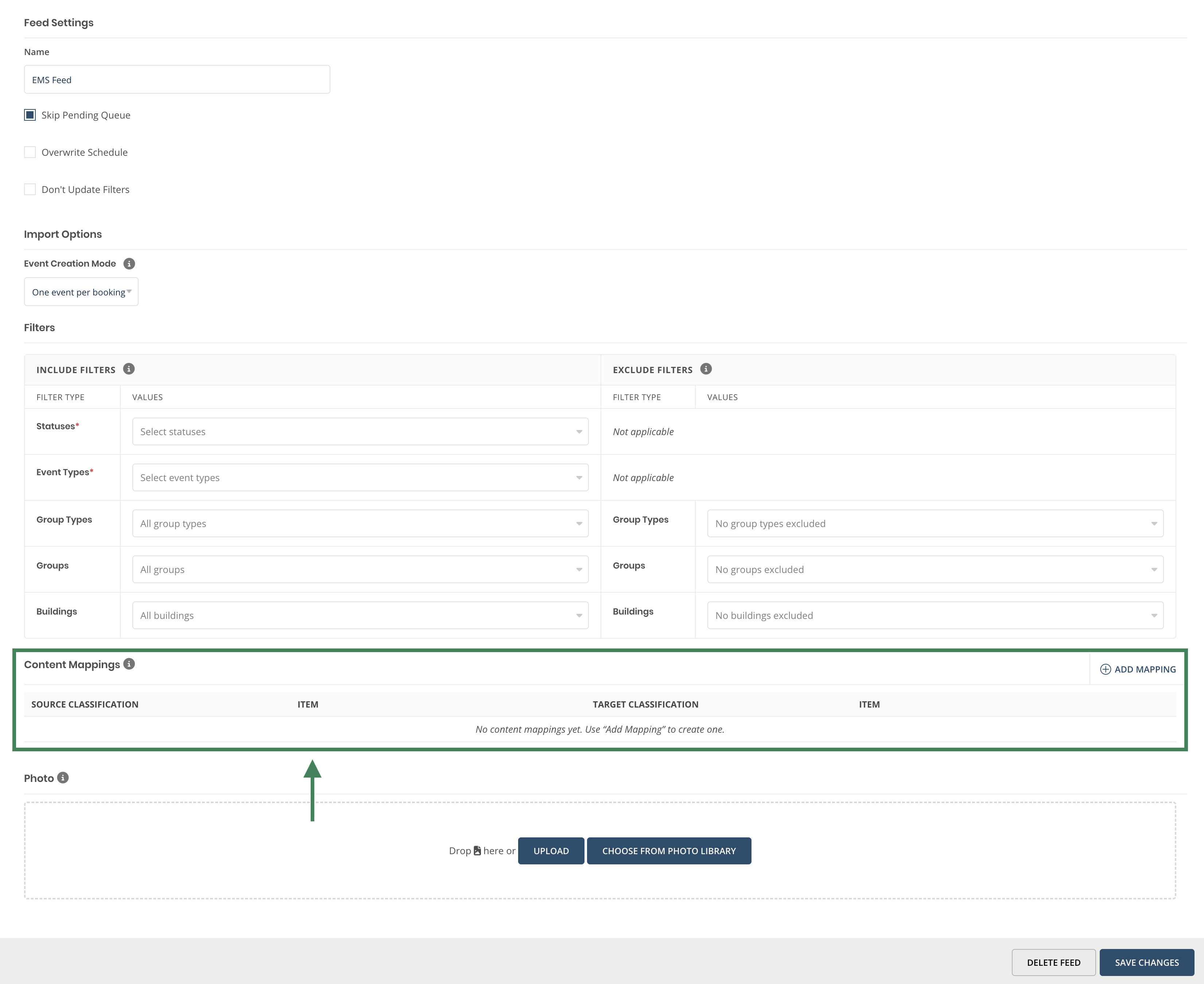Click the Import Options heading
This screenshot has width=1204, height=984.
63,234
